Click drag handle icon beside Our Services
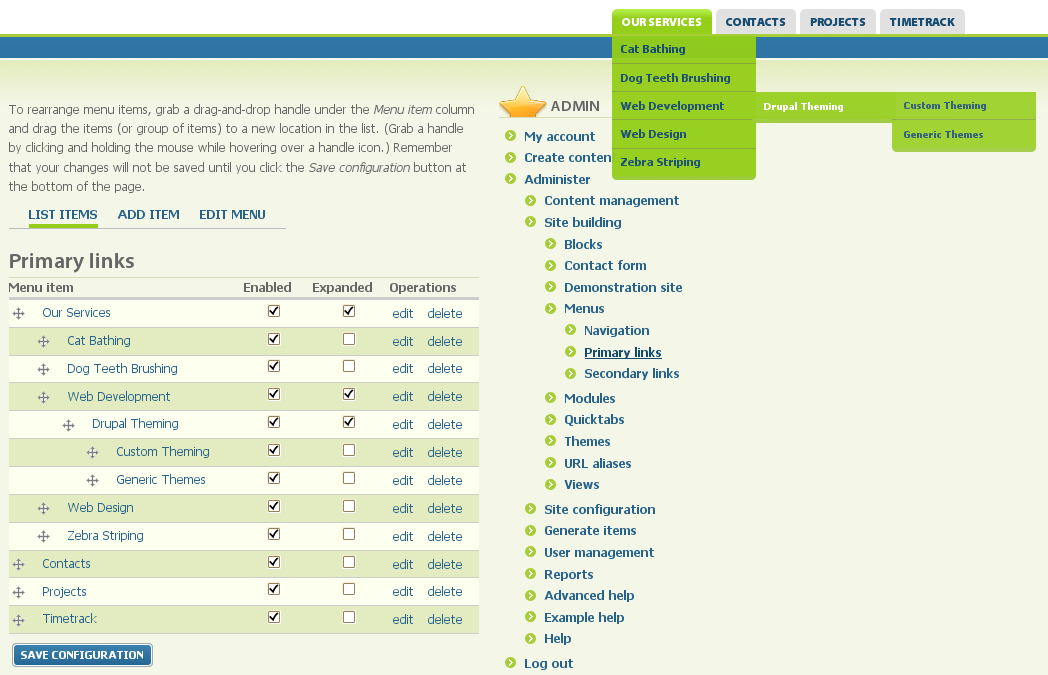Viewport: 1048px width, 675px height. [18, 314]
